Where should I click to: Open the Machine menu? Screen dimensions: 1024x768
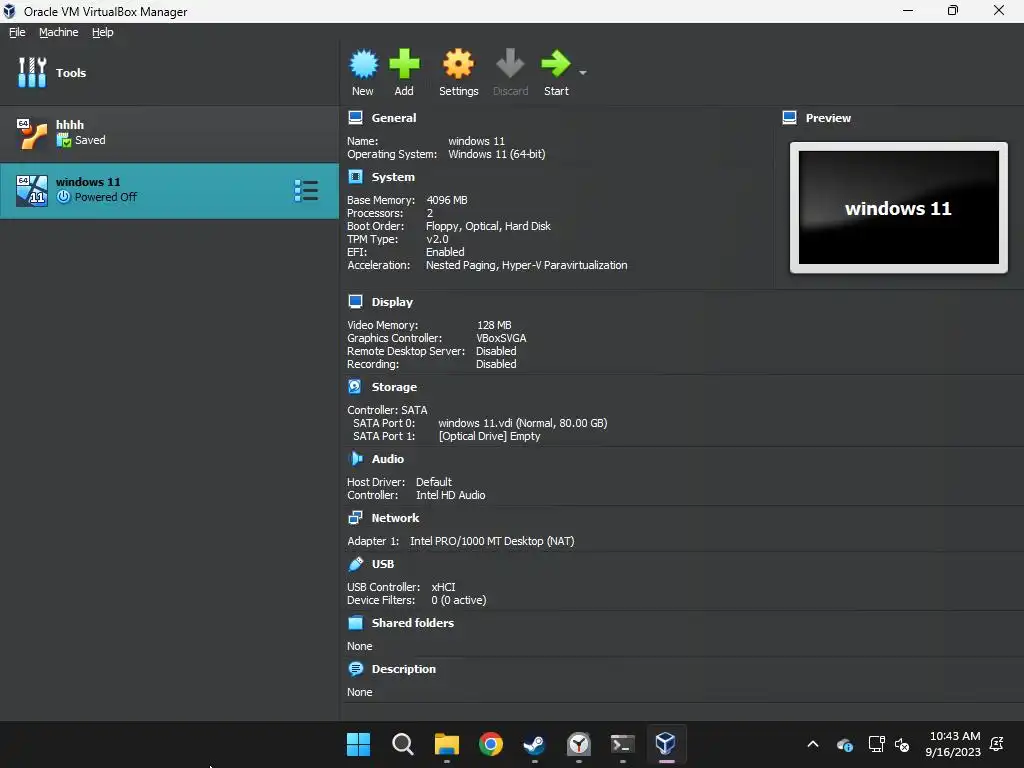tap(59, 32)
